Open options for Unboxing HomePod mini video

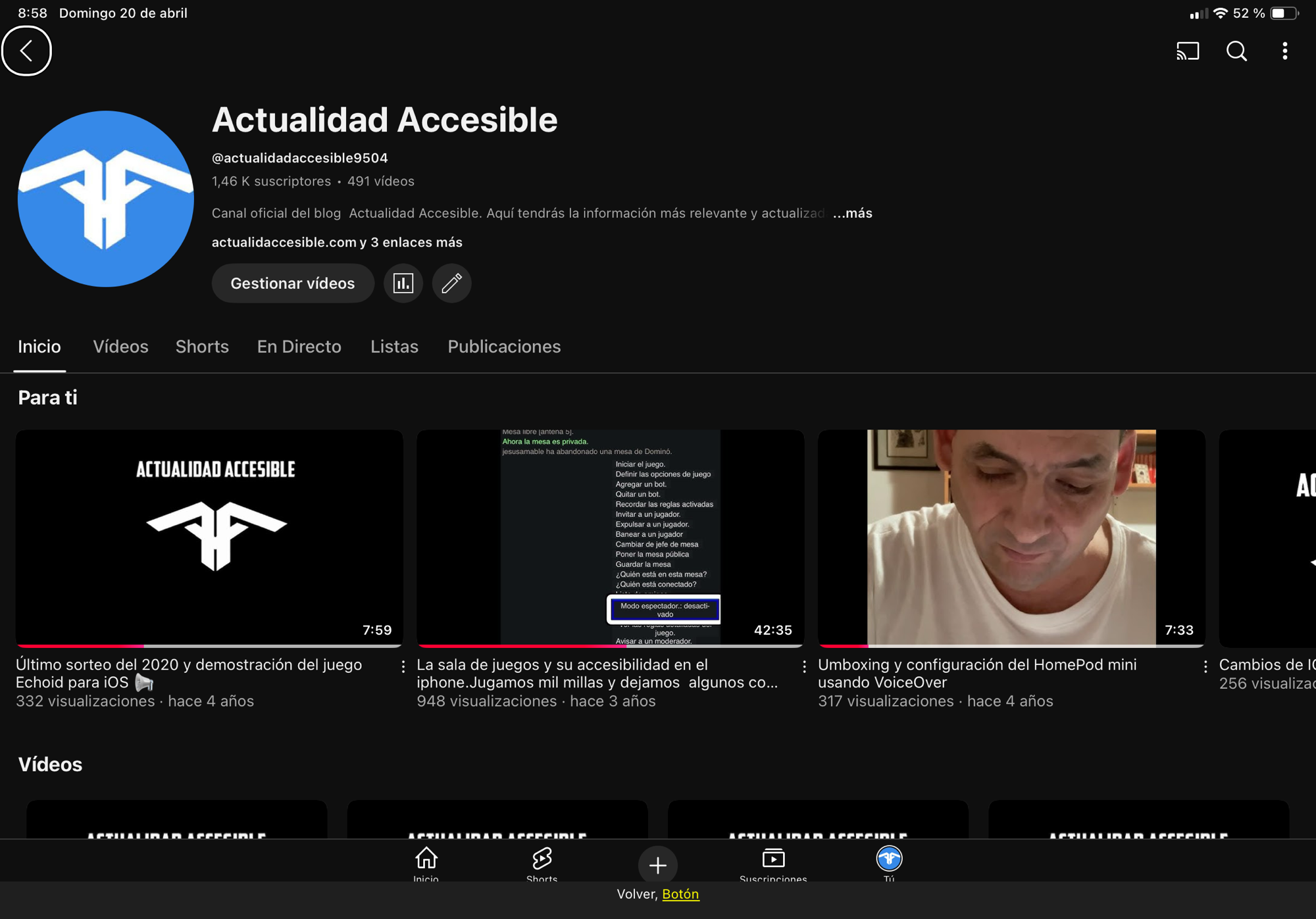1205,666
